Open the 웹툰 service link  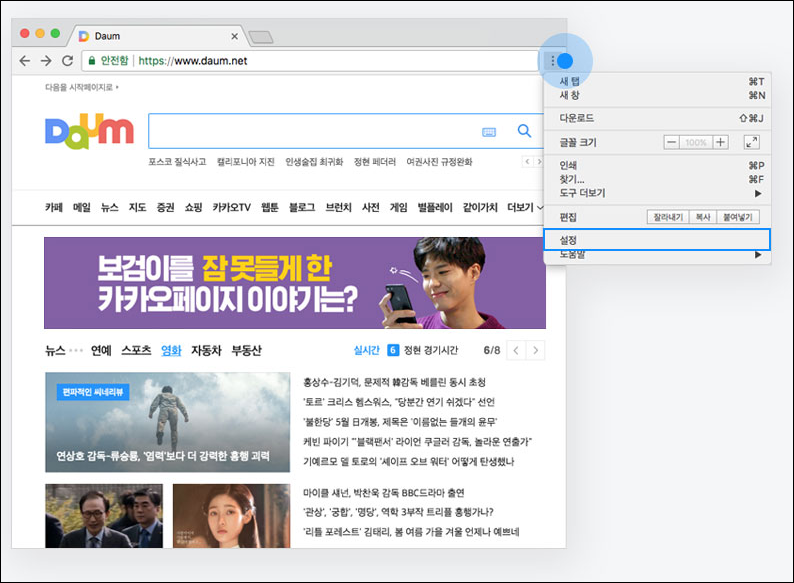[269, 207]
